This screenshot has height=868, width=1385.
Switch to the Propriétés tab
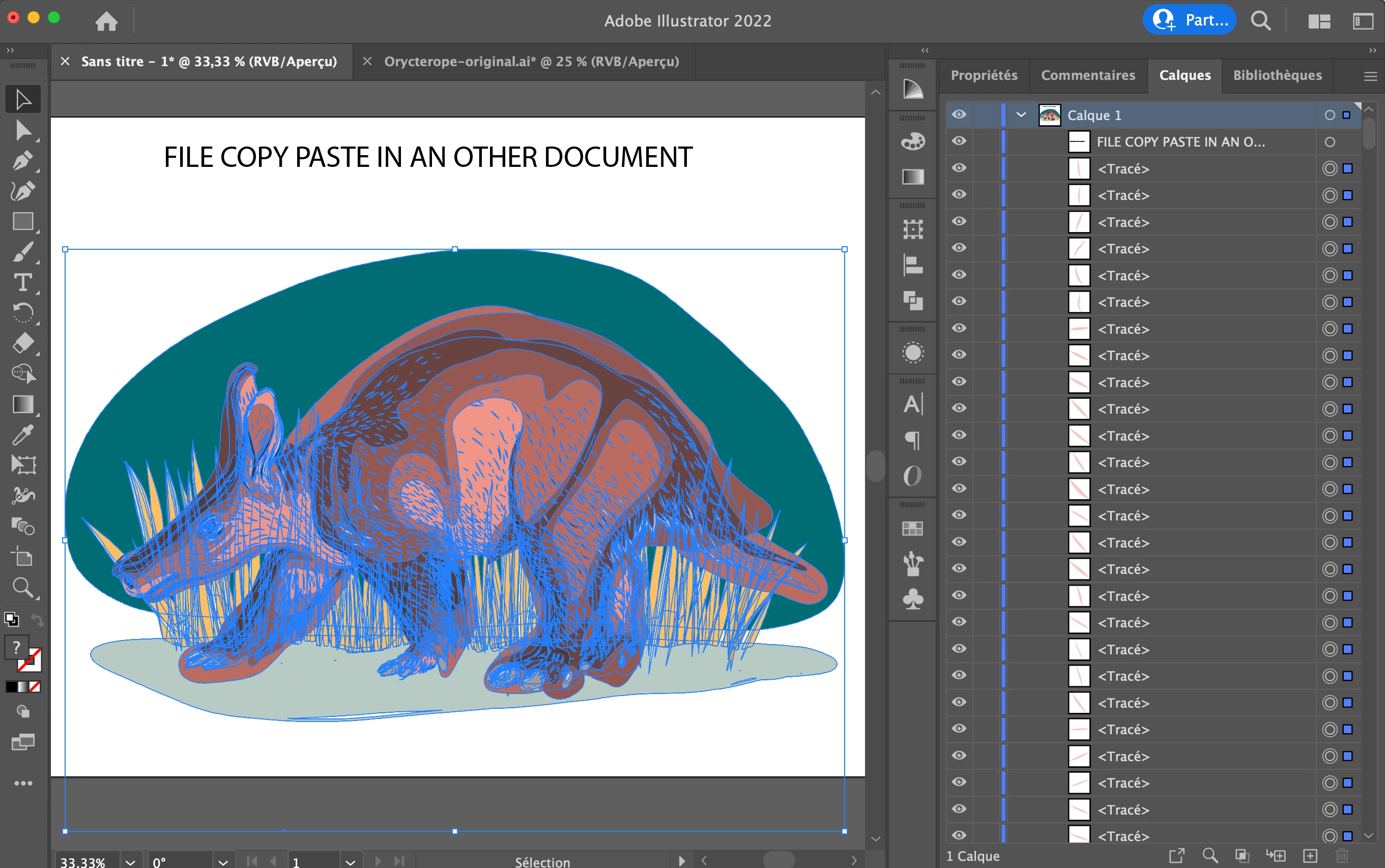984,75
